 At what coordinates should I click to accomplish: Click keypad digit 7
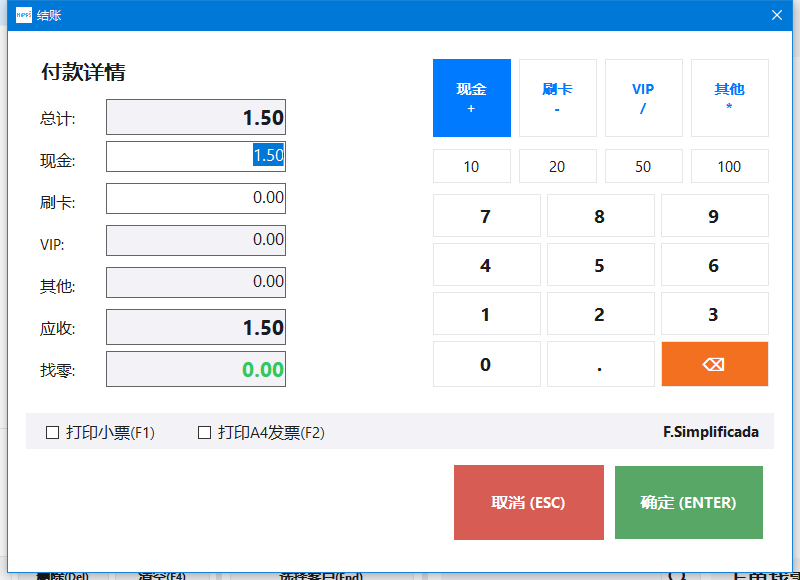pos(486,216)
